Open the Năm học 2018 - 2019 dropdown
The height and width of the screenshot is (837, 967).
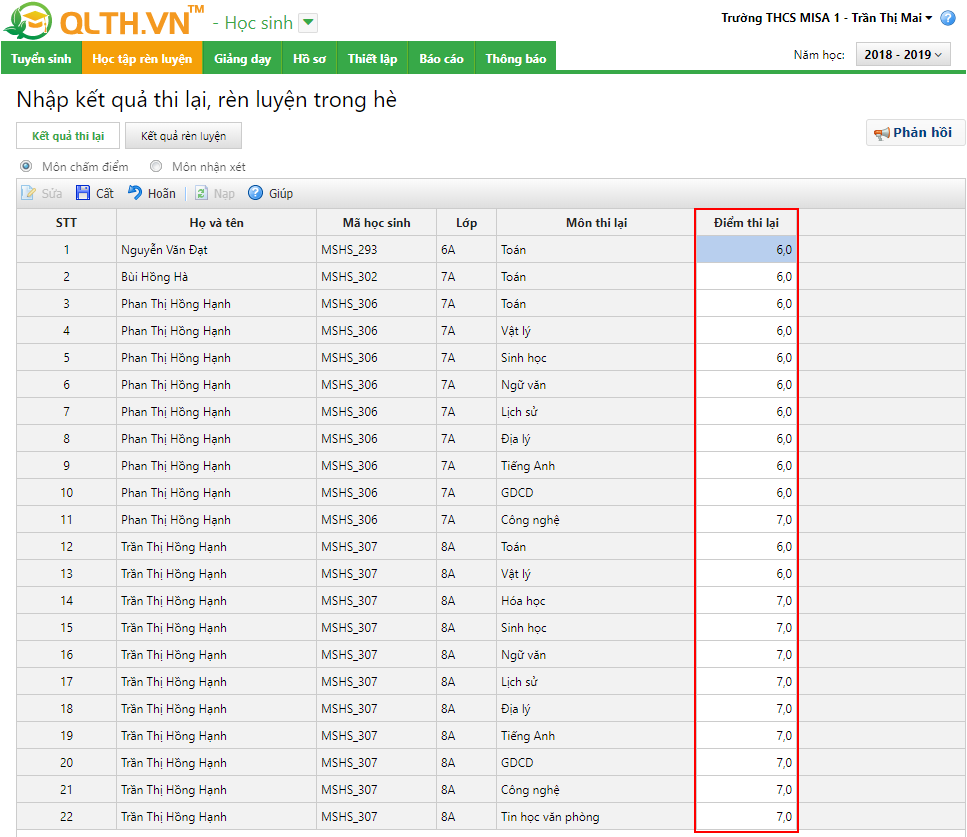pos(903,55)
